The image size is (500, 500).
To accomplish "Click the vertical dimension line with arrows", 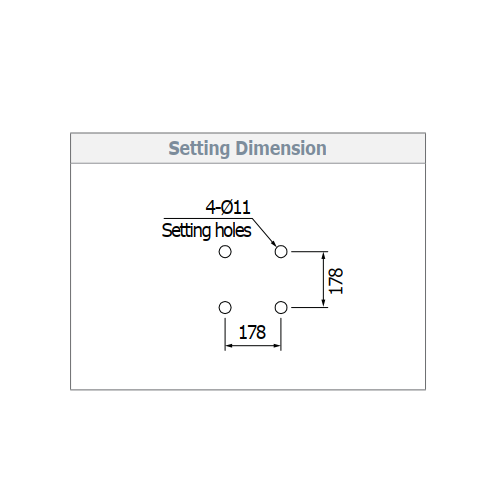I will (323, 279).
